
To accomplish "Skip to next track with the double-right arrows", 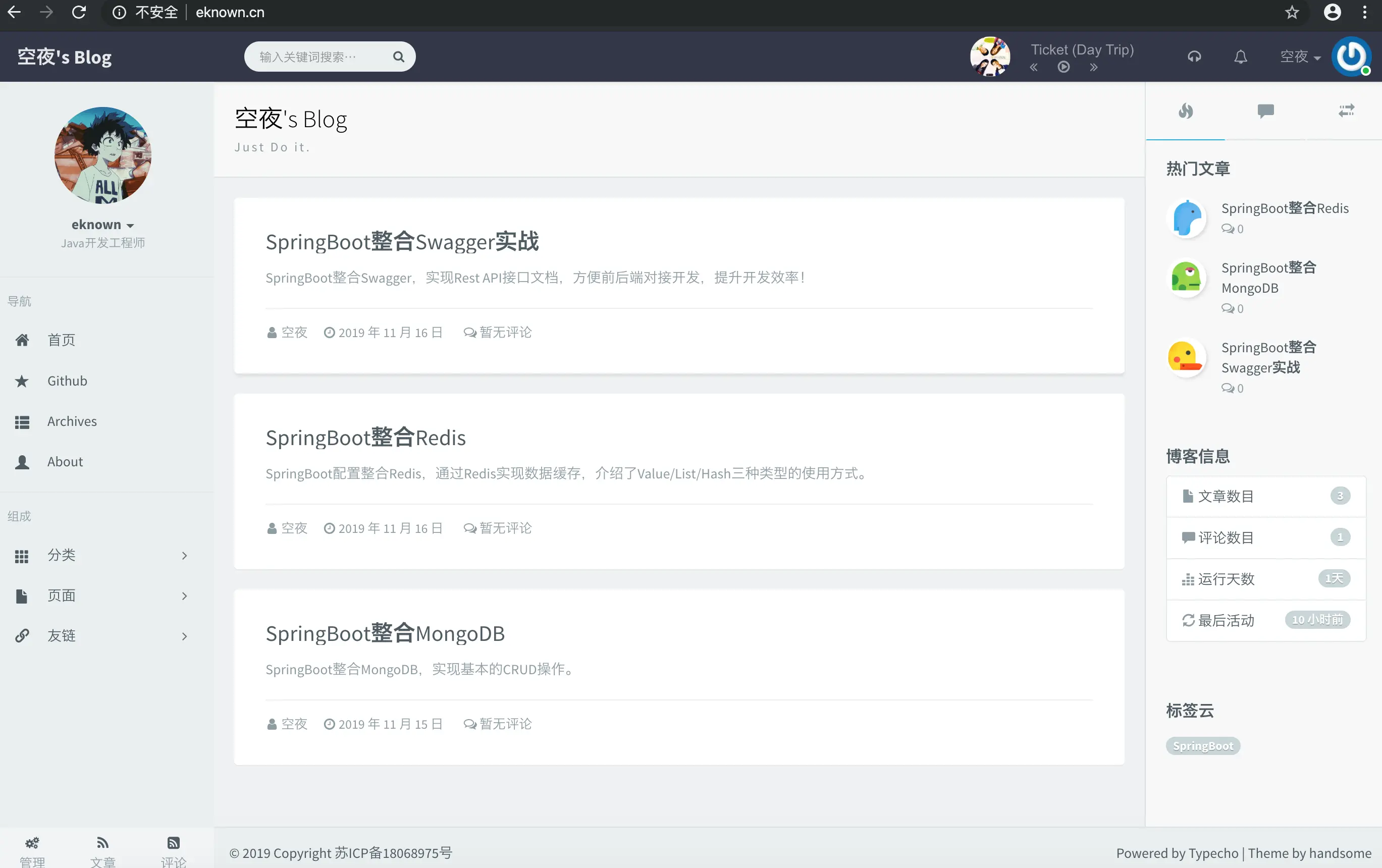I will click(x=1093, y=67).
